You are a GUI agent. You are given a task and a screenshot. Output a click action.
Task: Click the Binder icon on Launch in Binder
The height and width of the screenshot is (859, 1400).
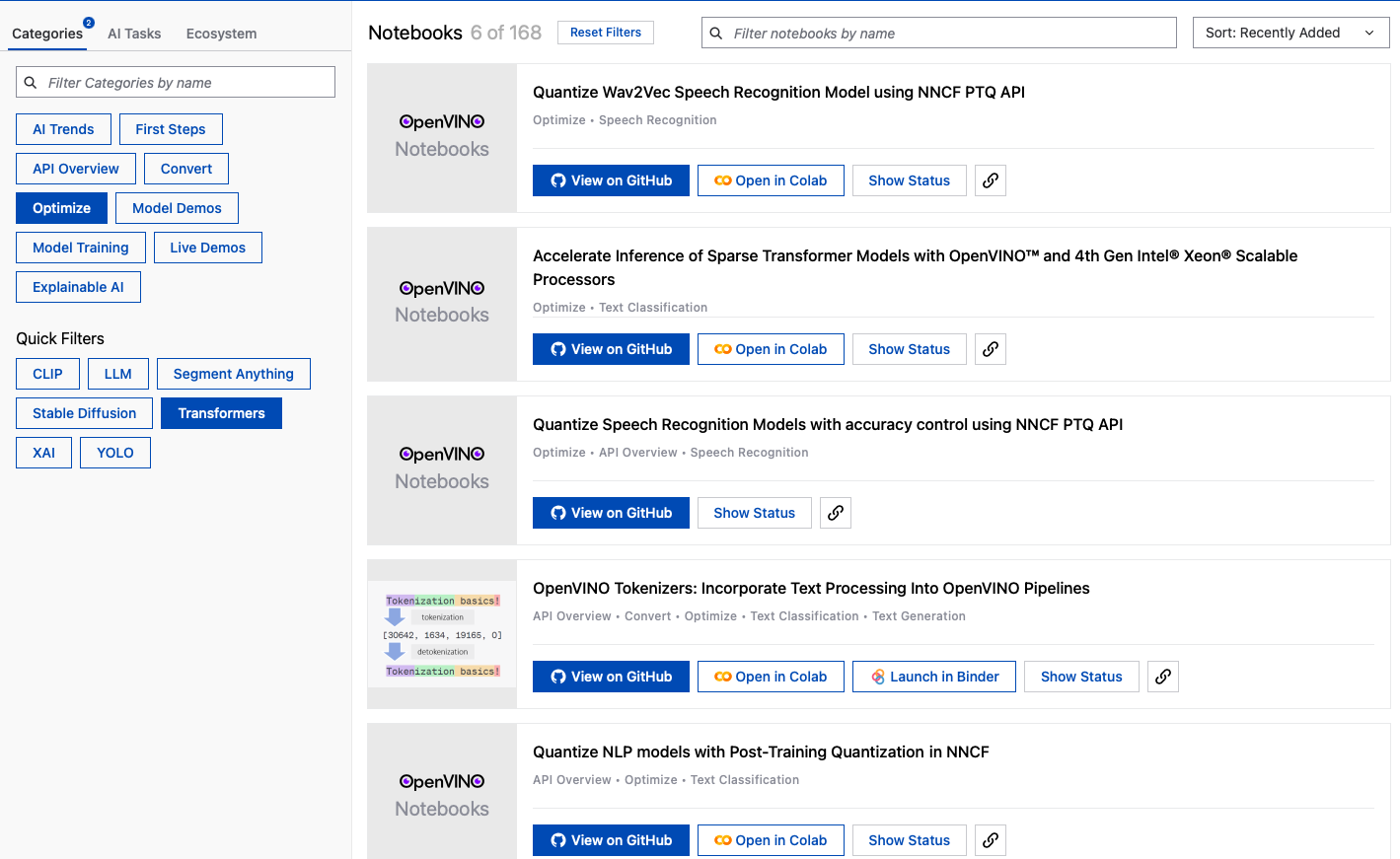(x=879, y=677)
